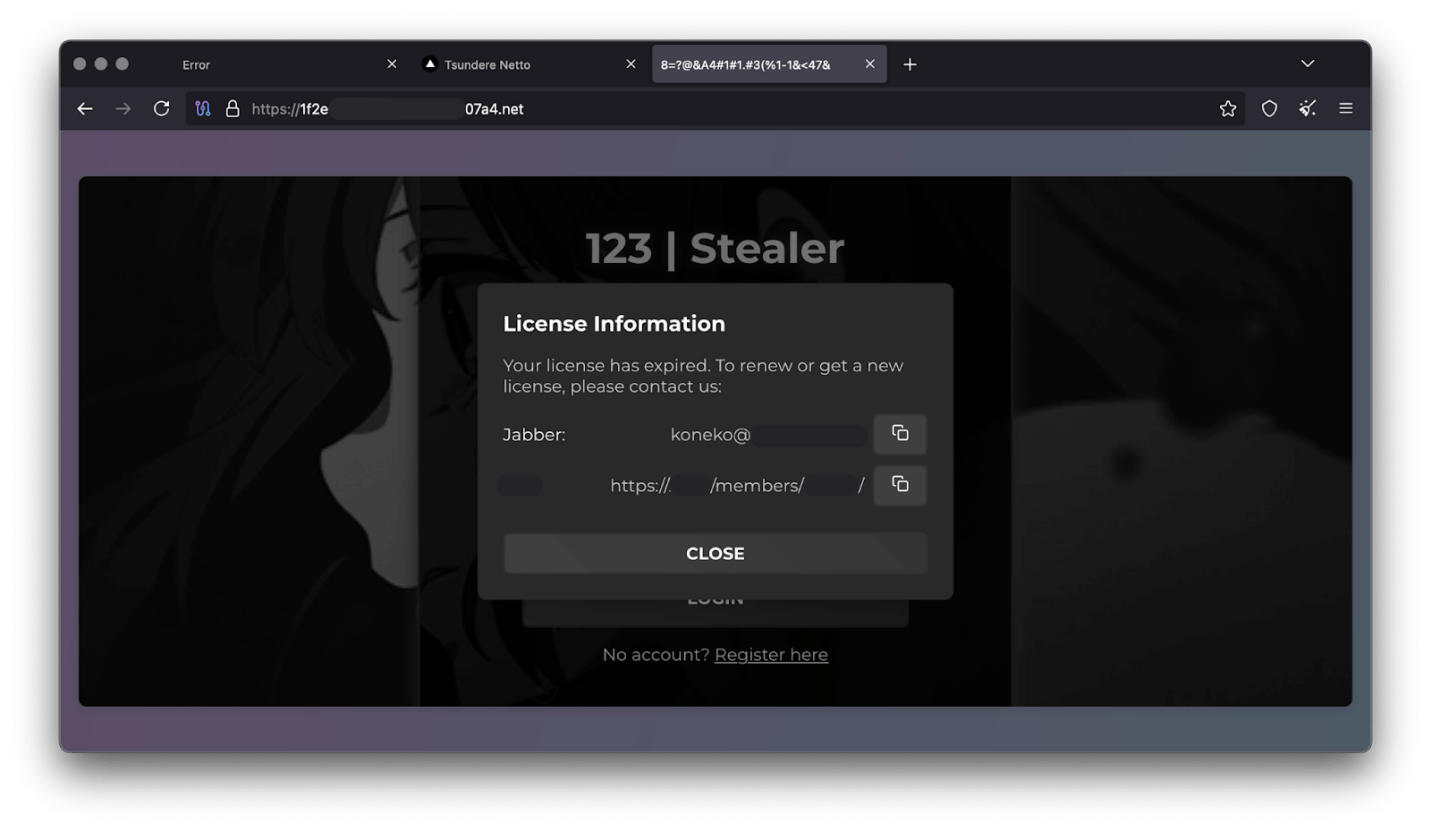Go back to the previous page
Image resolution: width=1431 pixels, height=831 pixels.
point(84,108)
